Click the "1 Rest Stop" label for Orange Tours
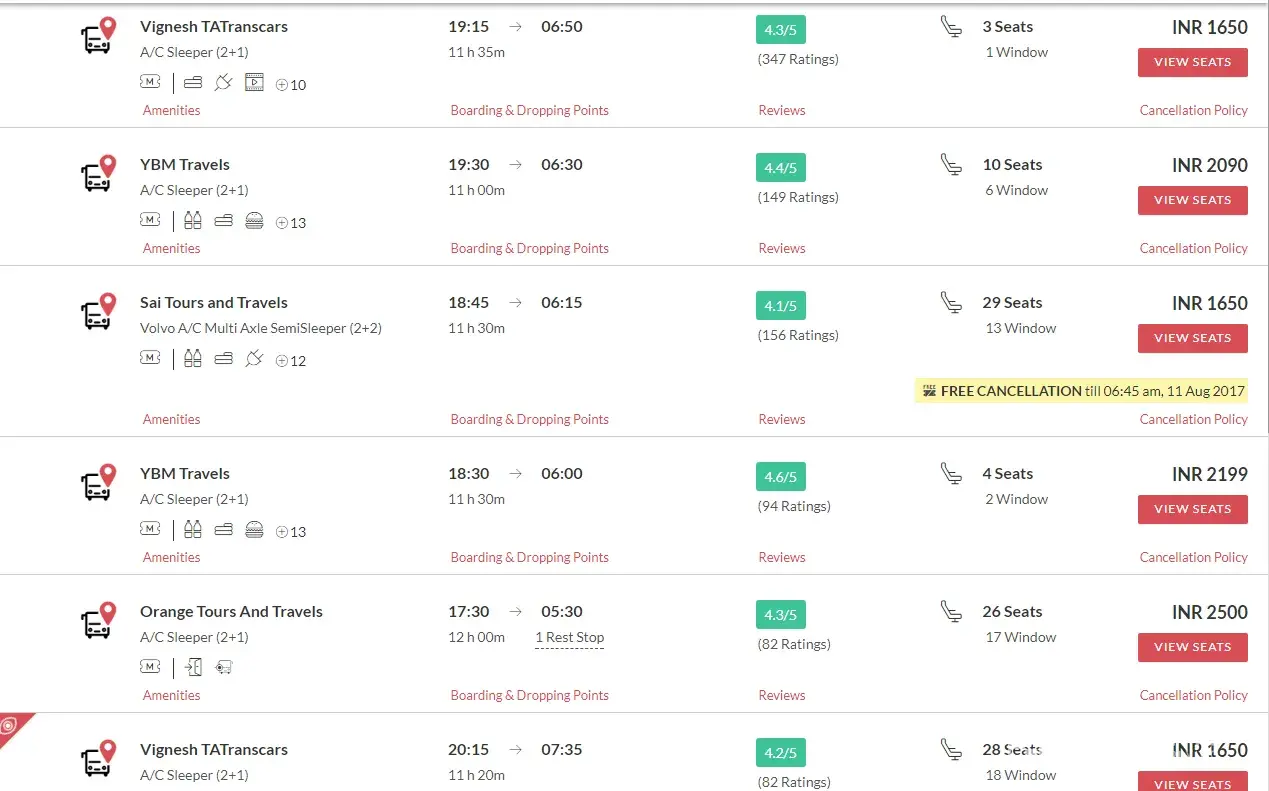Screen dimensions: 1269x791 point(569,637)
